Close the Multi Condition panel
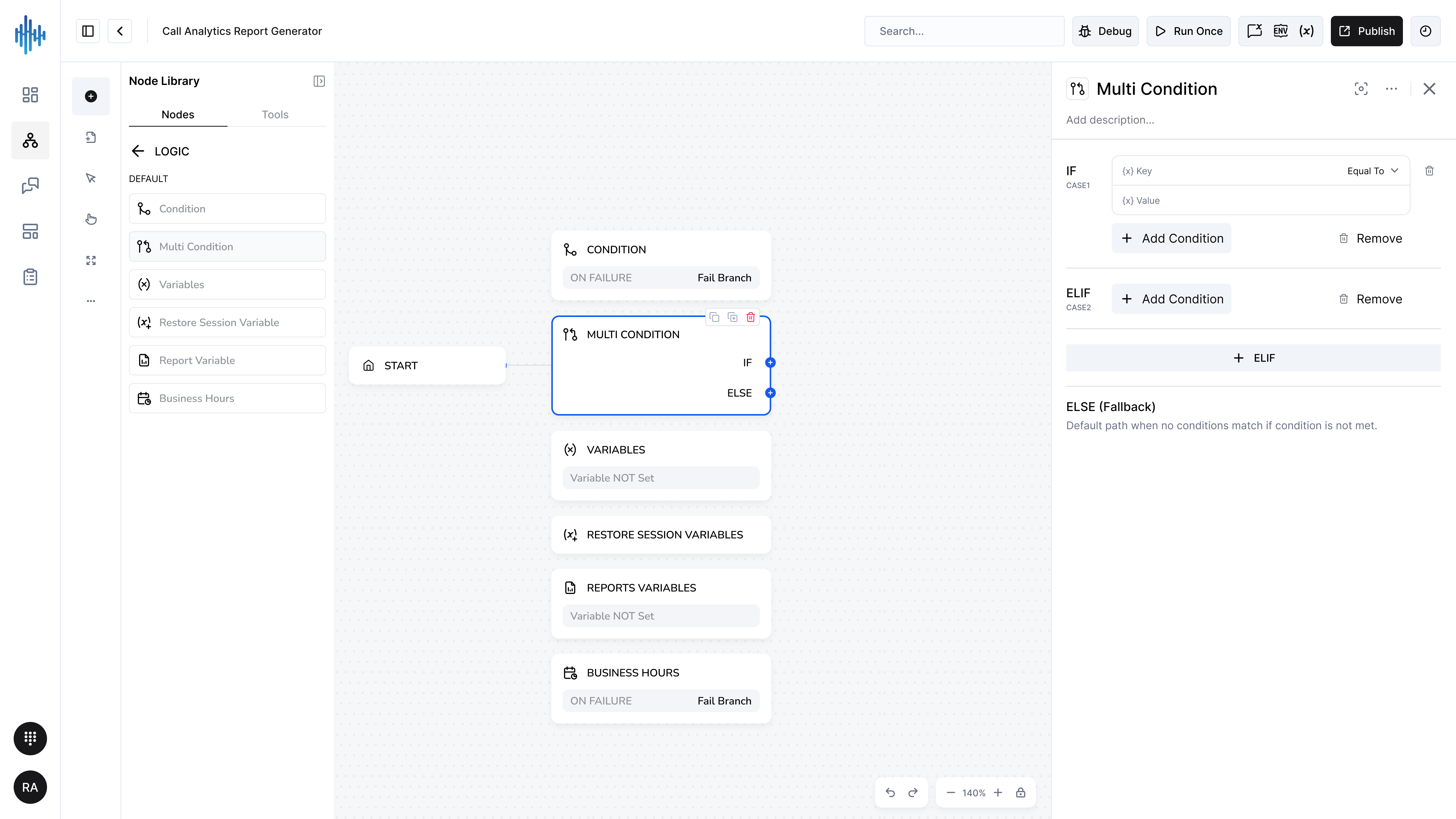The image size is (1456, 819). tap(1429, 89)
